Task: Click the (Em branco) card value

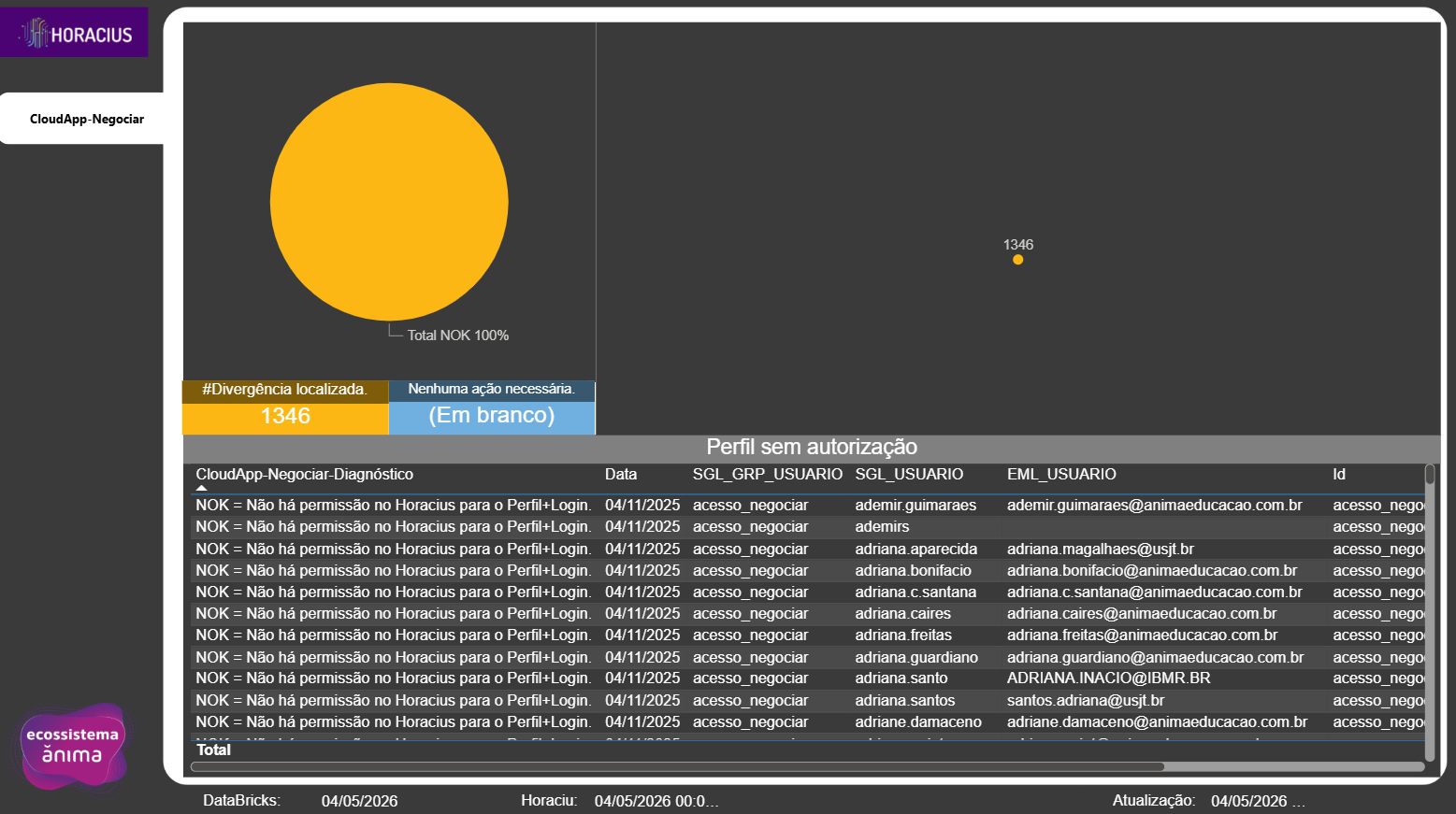Action: [492, 415]
